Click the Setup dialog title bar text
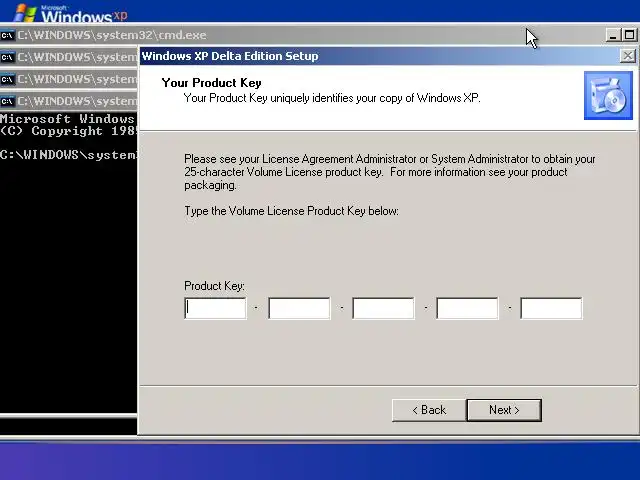Image resolution: width=640 pixels, height=480 pixels. tap(230, 56)
